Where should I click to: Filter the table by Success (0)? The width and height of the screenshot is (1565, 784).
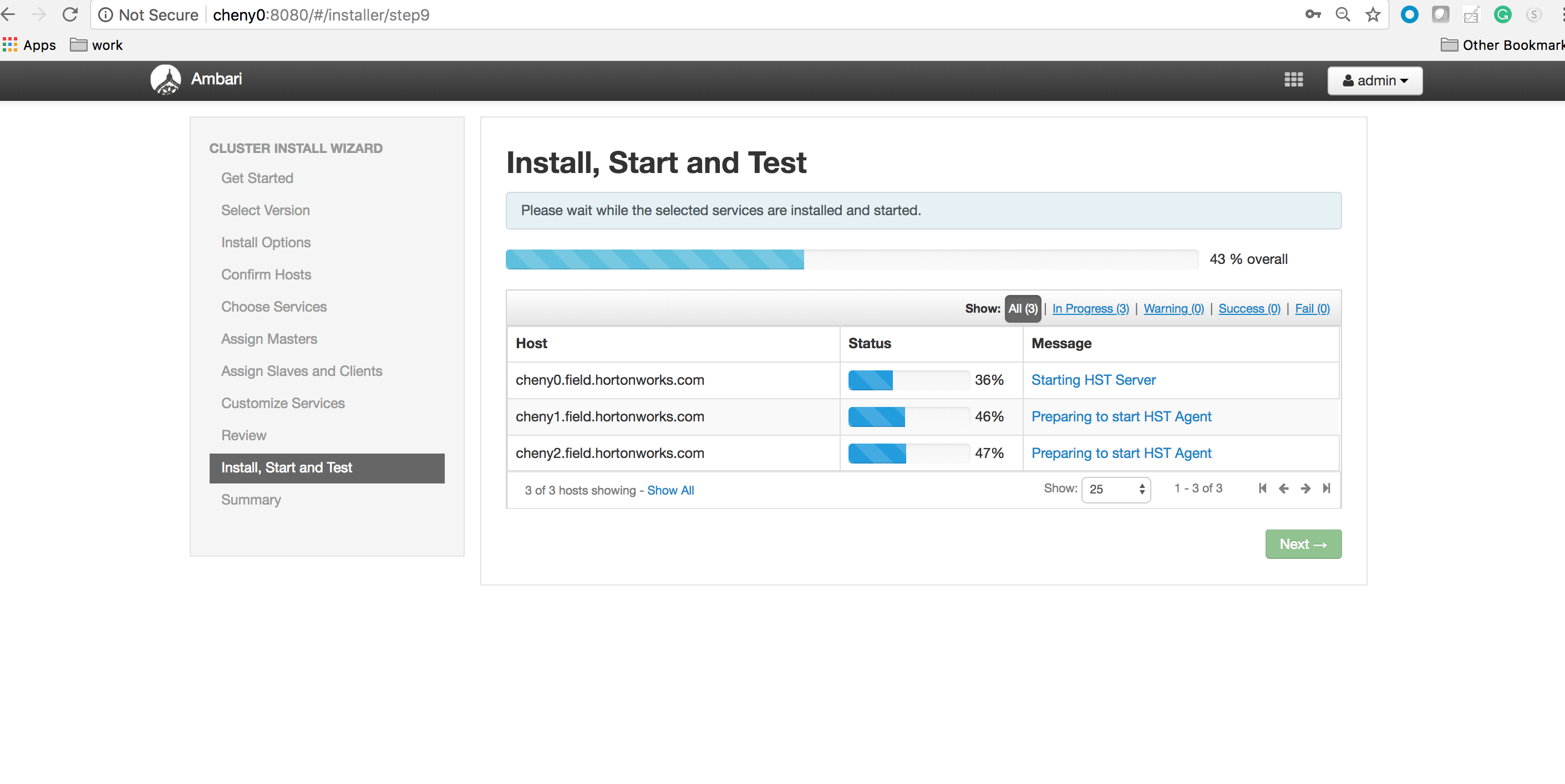[1249, 308]
